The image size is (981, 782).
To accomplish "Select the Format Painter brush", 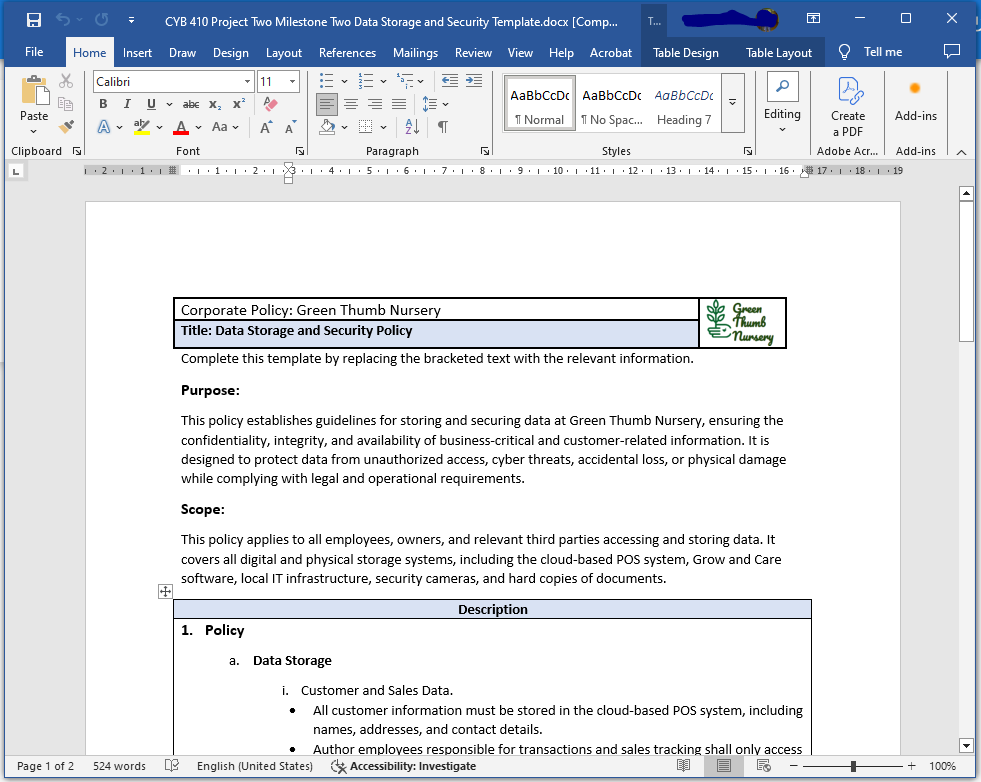I will point(66,127).
